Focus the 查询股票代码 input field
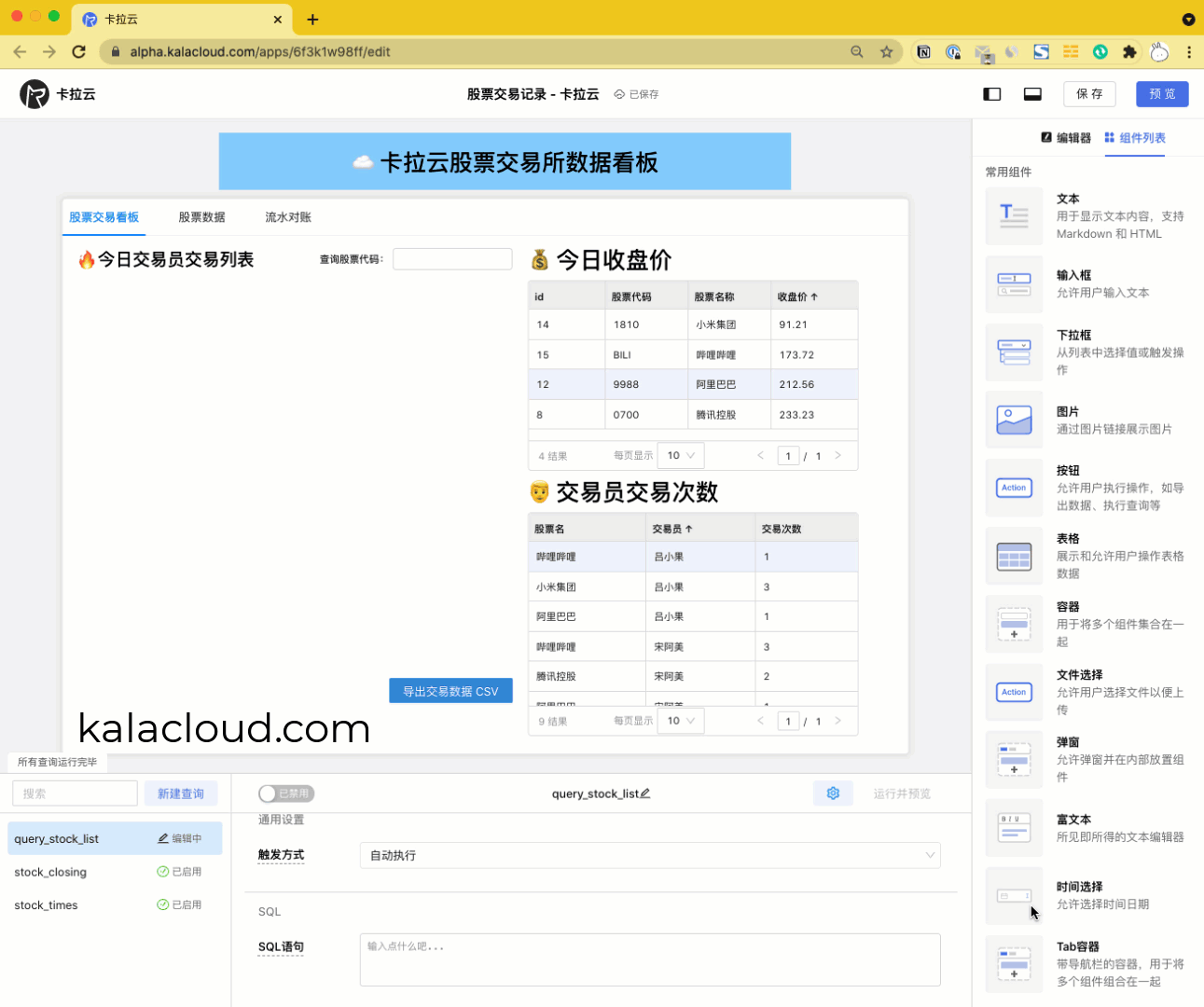Viewport: 1204px width, 1007px height. coord(452,259)
